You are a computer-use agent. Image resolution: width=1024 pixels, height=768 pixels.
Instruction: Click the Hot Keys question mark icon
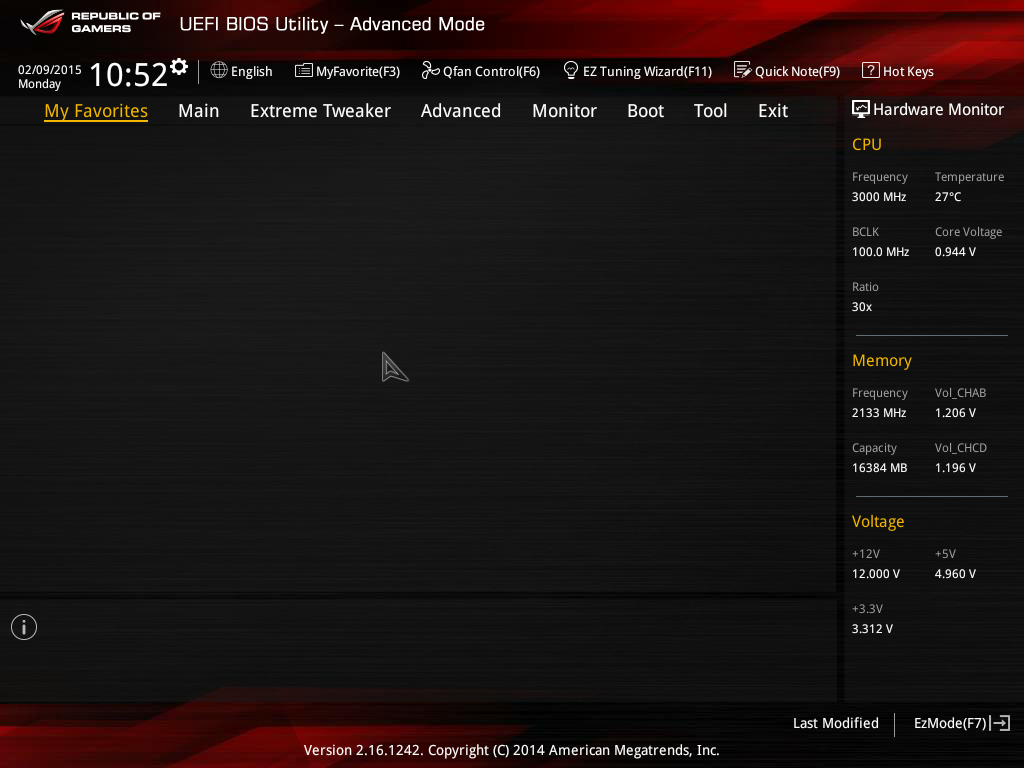[870, 70]
